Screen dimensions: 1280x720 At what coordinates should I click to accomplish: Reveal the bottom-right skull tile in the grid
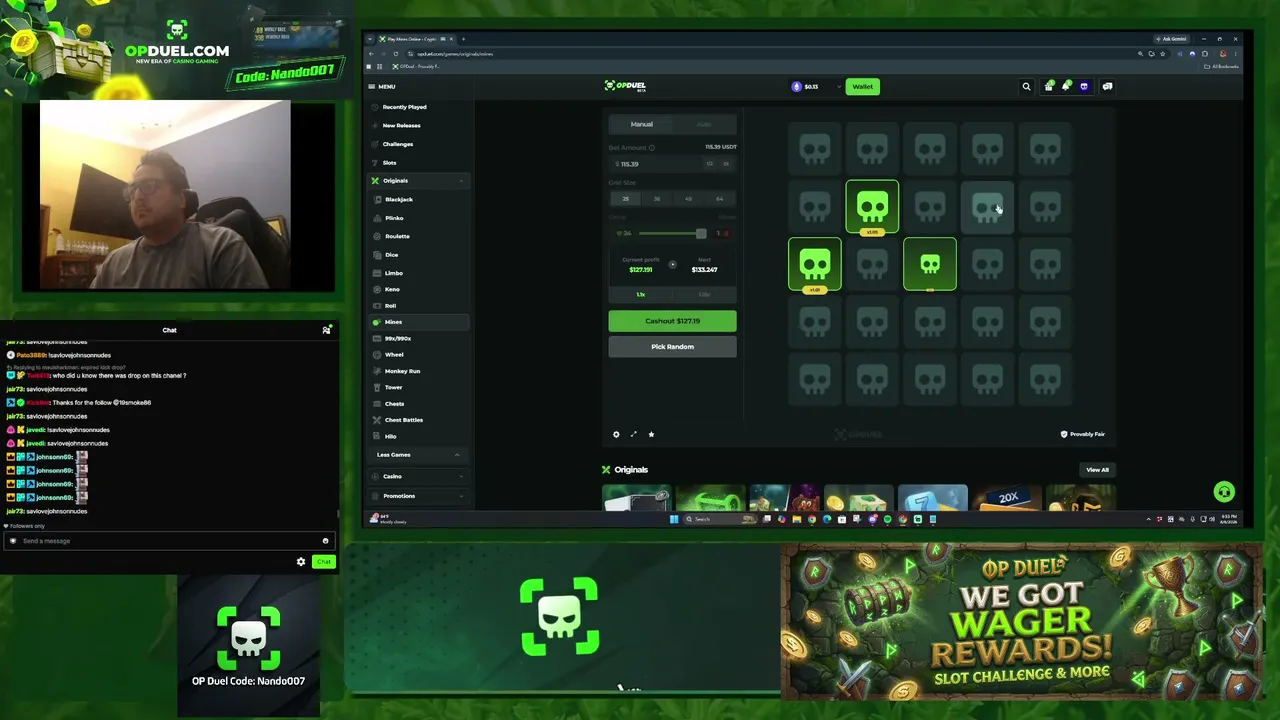point(1045,380)
